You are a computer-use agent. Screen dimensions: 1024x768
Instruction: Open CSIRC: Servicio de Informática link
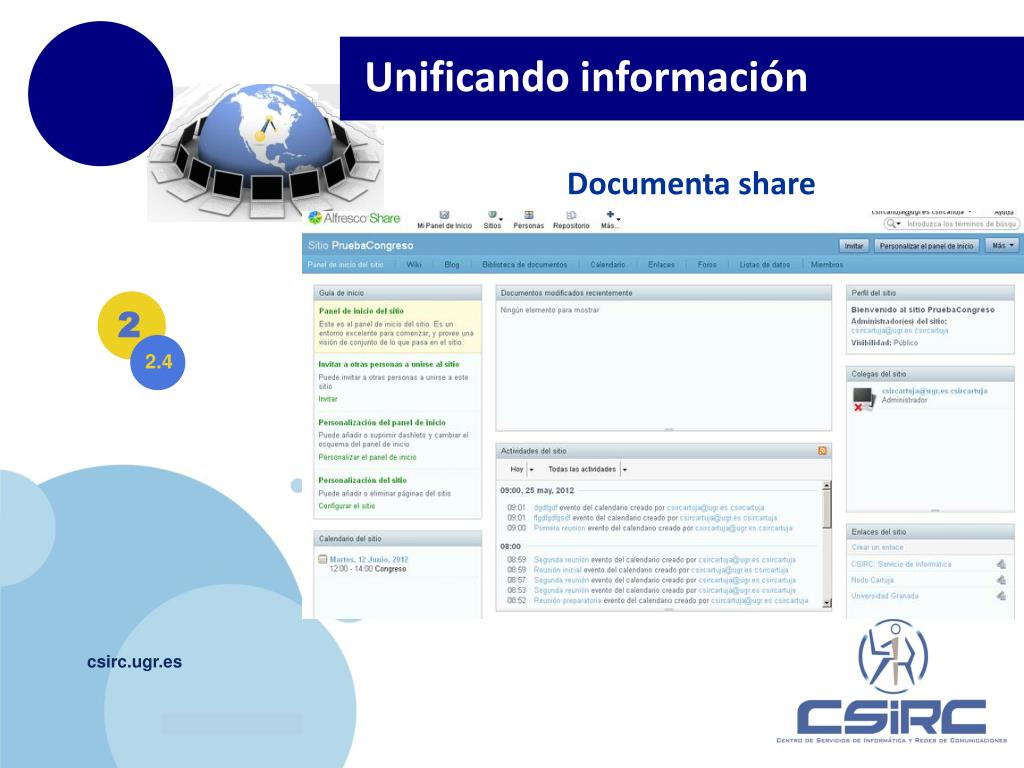click(x=901, y=564)
